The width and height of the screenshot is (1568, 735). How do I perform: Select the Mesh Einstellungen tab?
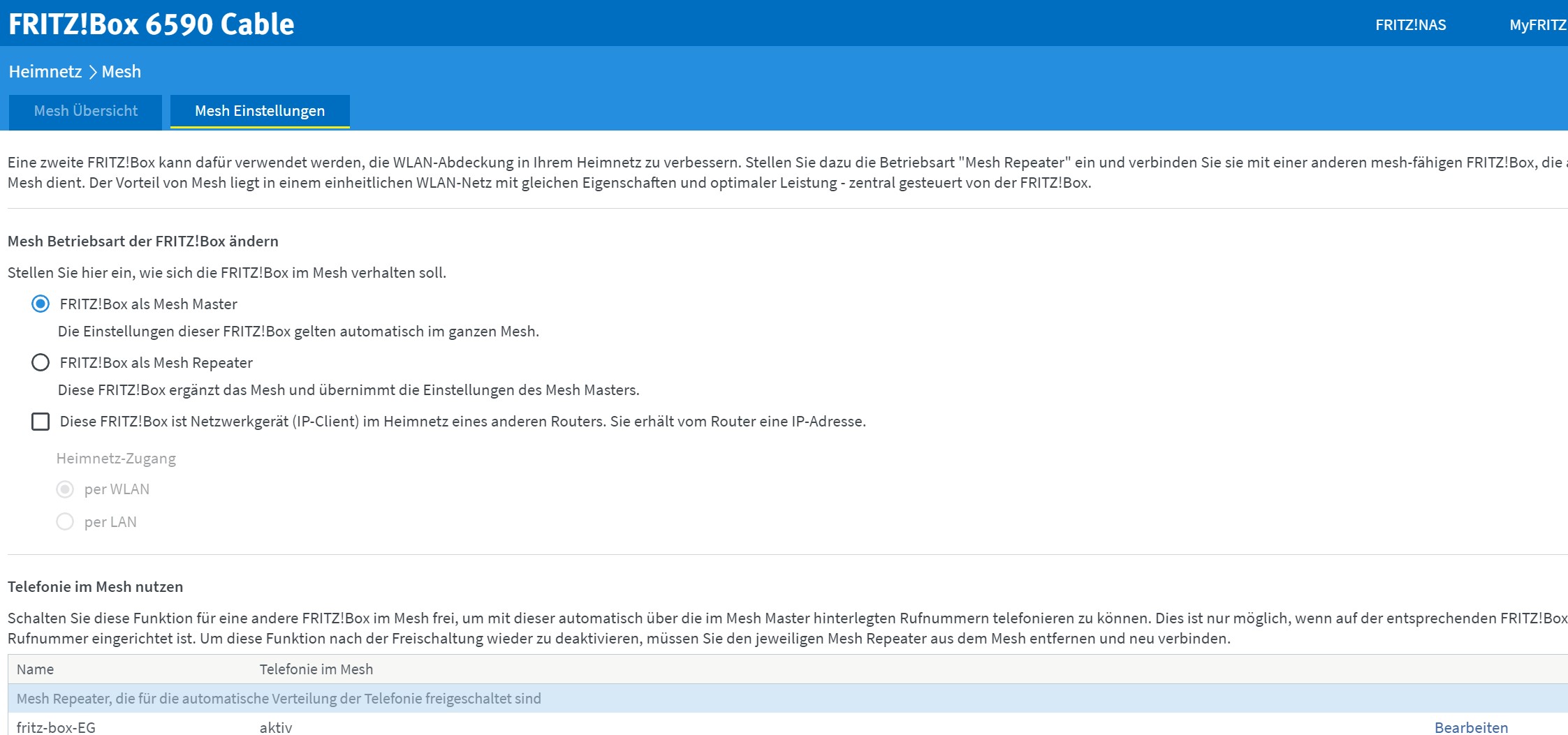coord(260,111)
